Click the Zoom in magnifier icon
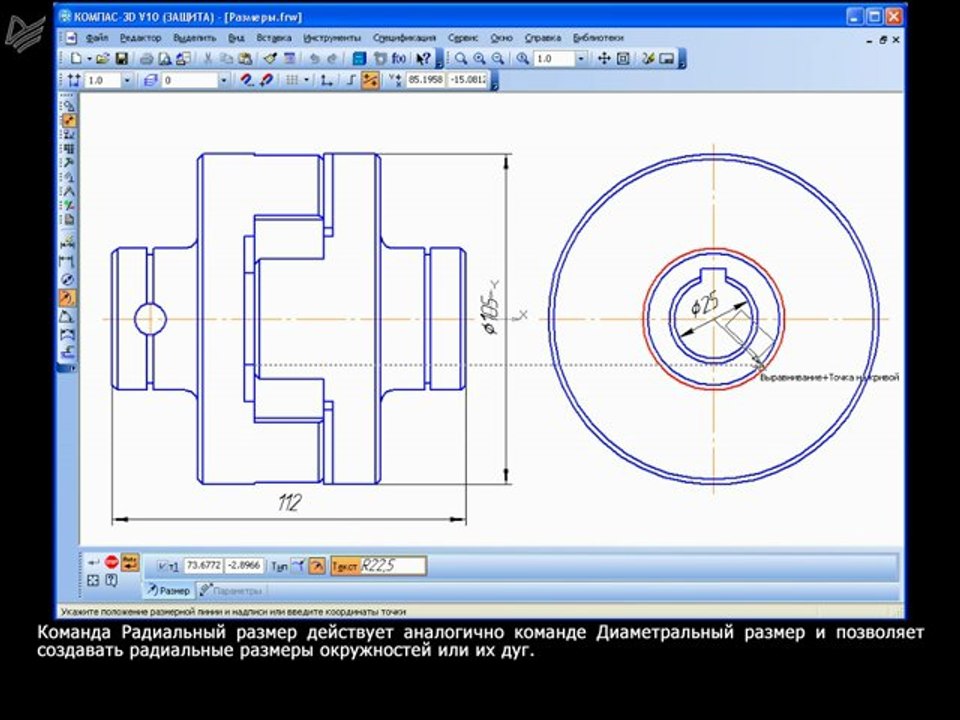 click(x=479, y=59)
